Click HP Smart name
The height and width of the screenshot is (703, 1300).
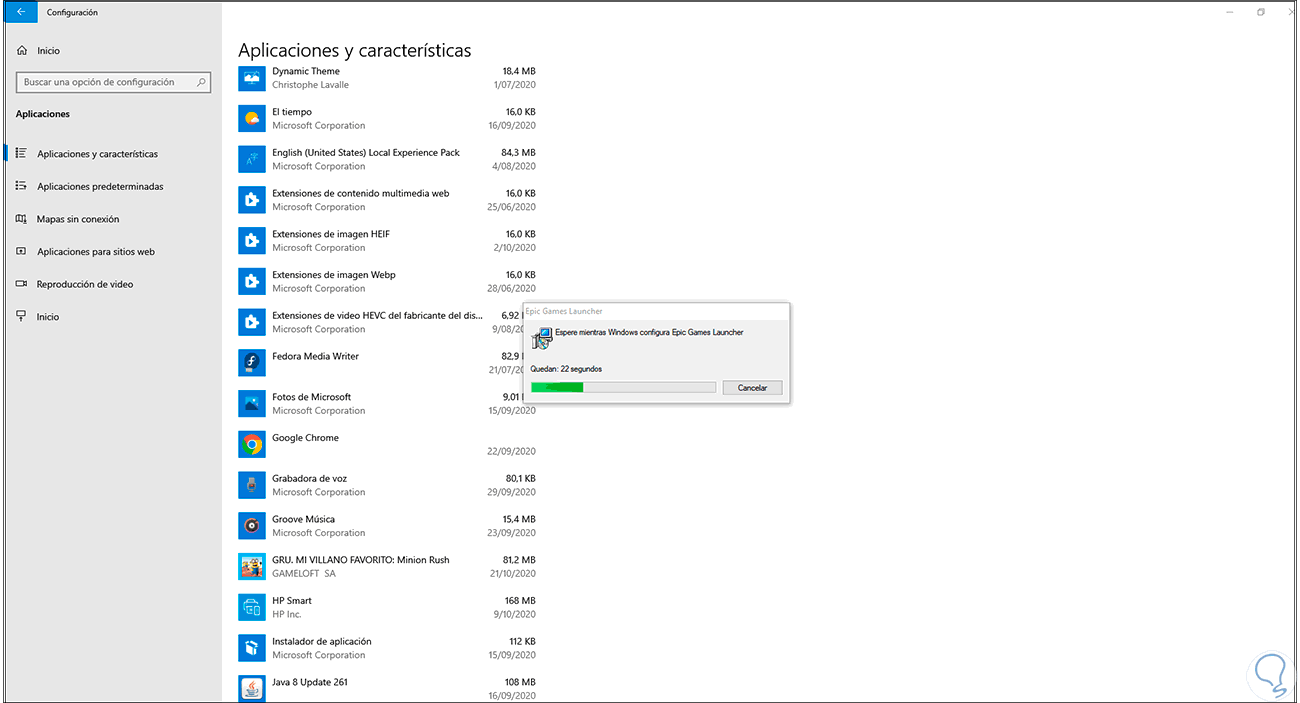pos(292,600)
